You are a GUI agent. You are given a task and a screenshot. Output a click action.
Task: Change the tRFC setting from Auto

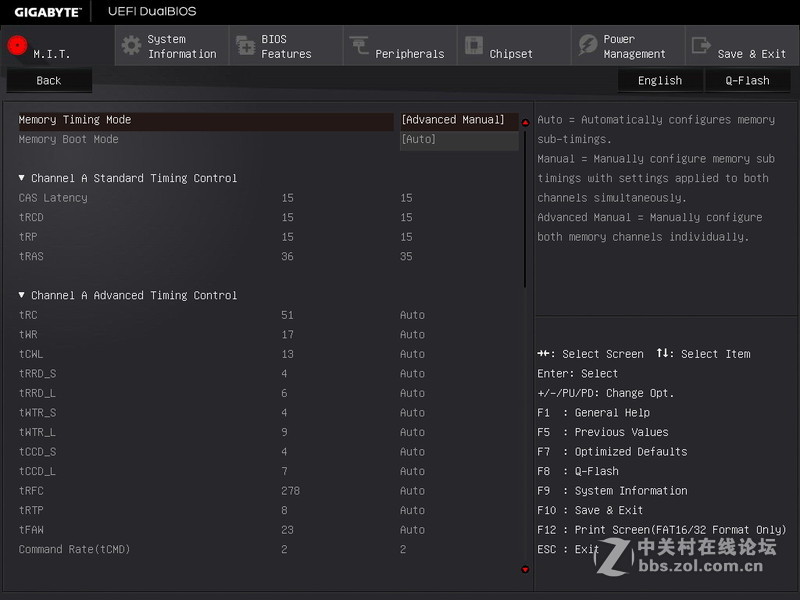[x=412, y=490]
